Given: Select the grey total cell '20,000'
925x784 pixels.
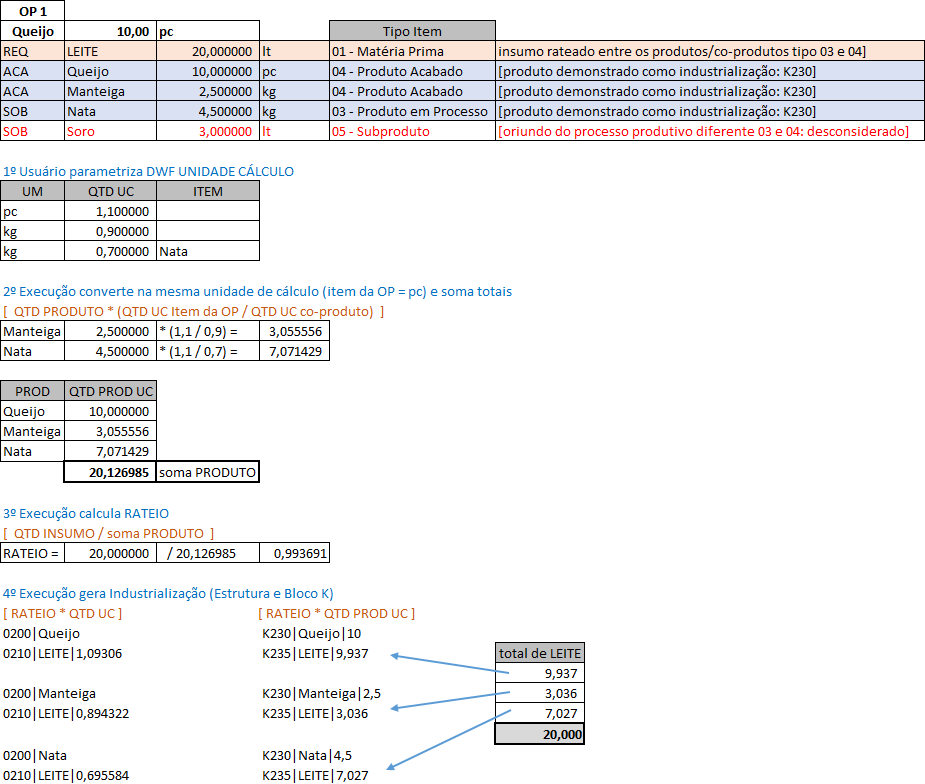Looking at the screenshot, I should (539, 734).
